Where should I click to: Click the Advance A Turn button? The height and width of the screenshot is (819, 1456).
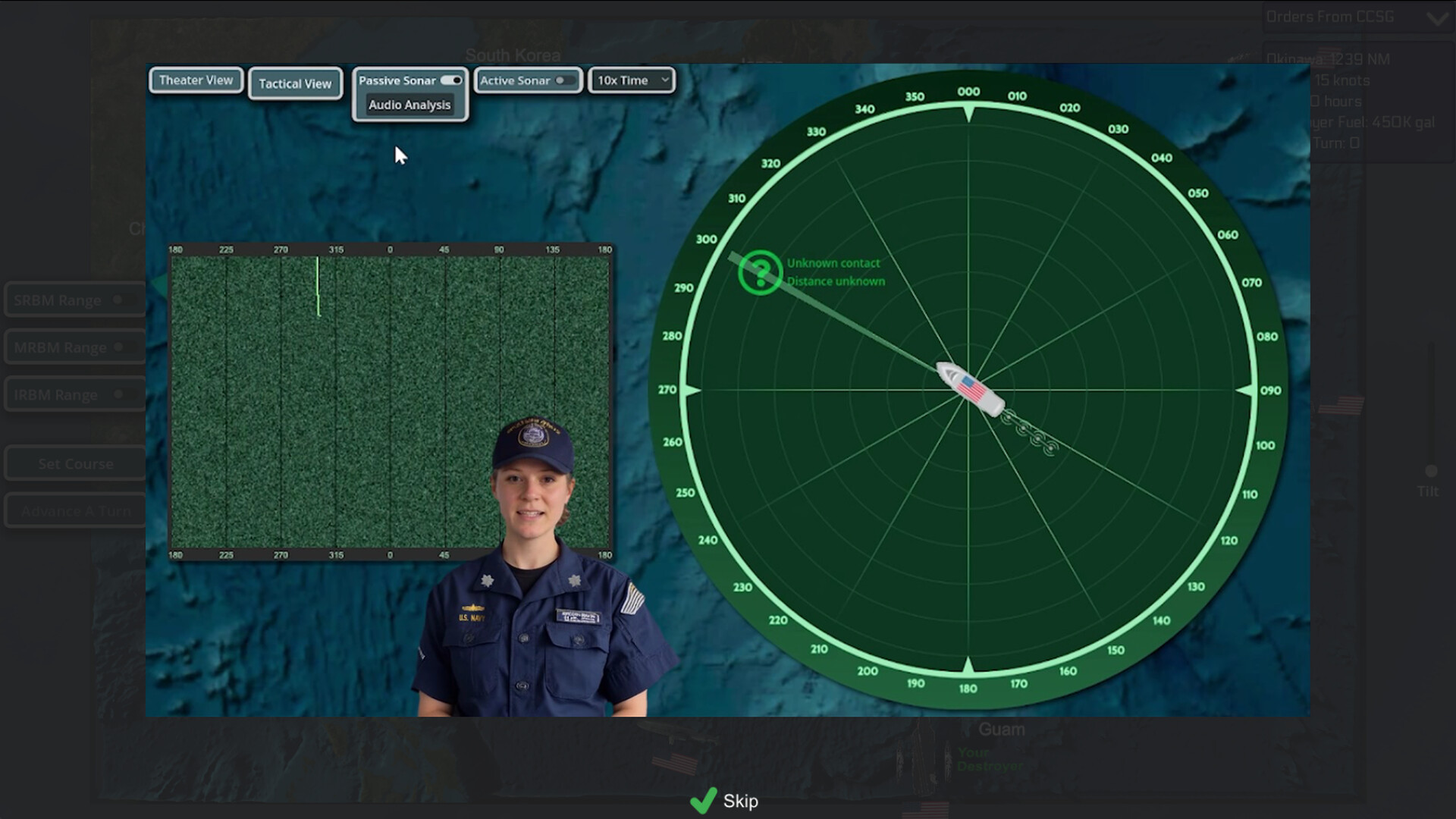point(76,510)
